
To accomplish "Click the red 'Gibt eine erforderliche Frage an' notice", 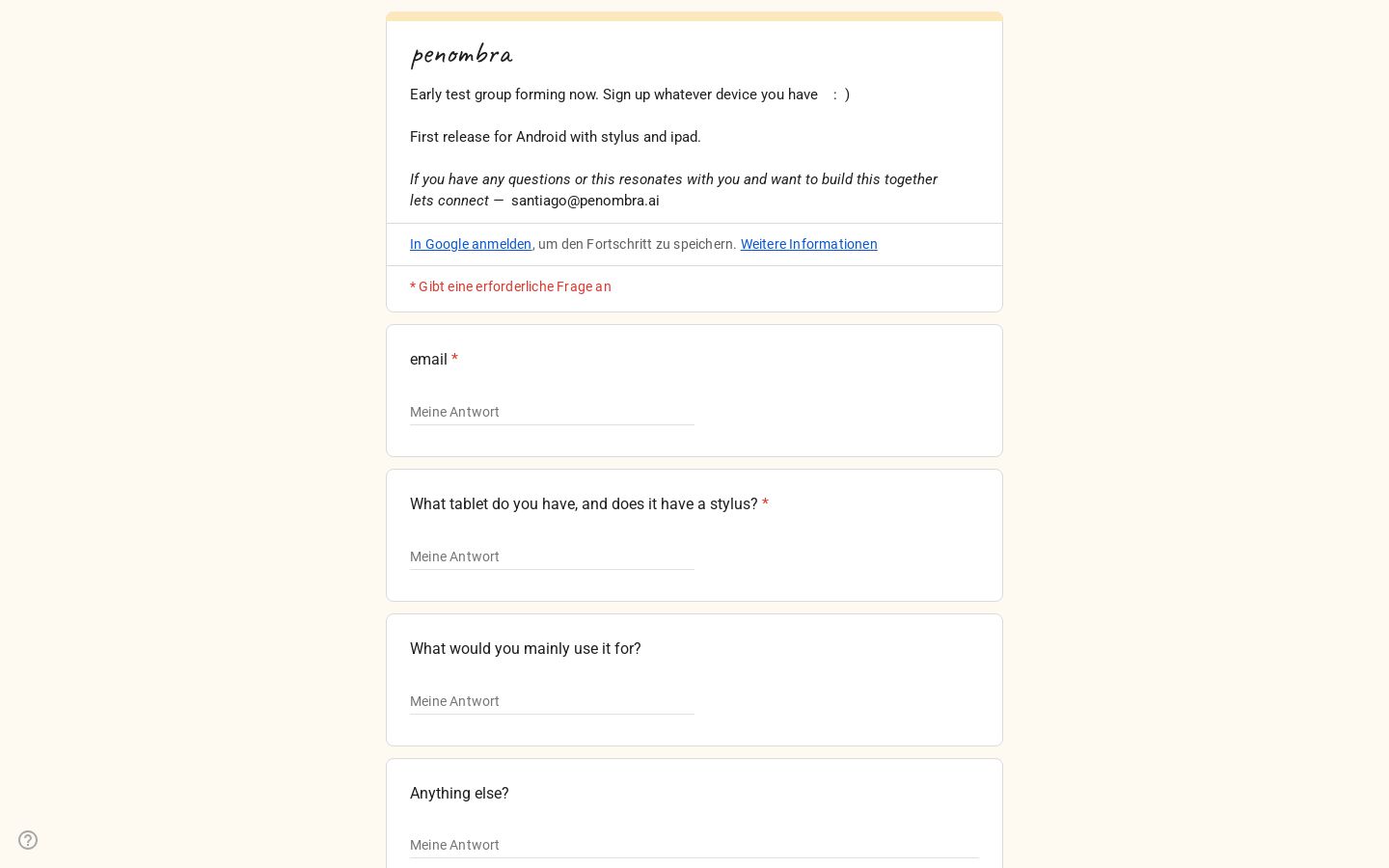I will pyautogui.click(x=510, y=286).
